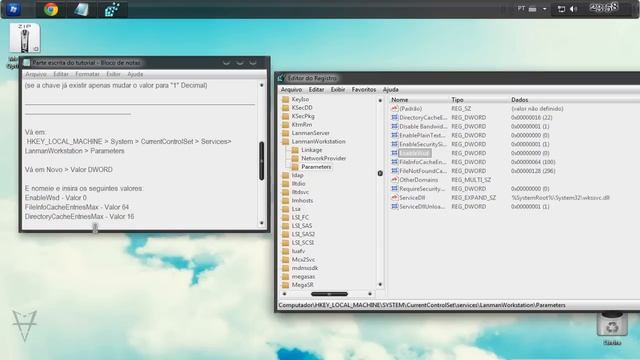Select the Mcx2Svc key
Viewport: 640px width, 360px height.
pyautogui.click(x=303, y=260)
